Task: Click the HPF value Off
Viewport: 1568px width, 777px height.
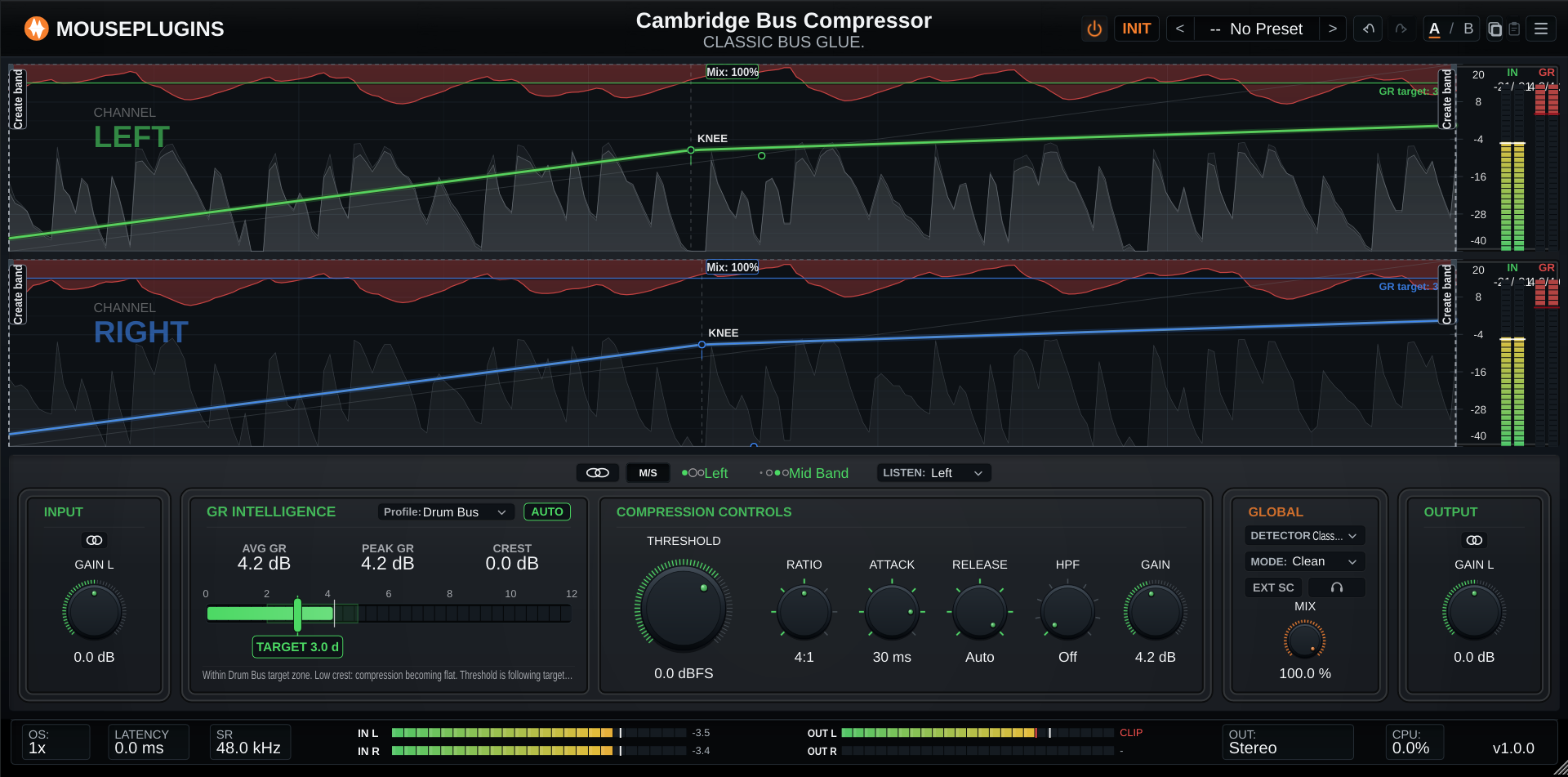Action: (x=1067, y=657)
